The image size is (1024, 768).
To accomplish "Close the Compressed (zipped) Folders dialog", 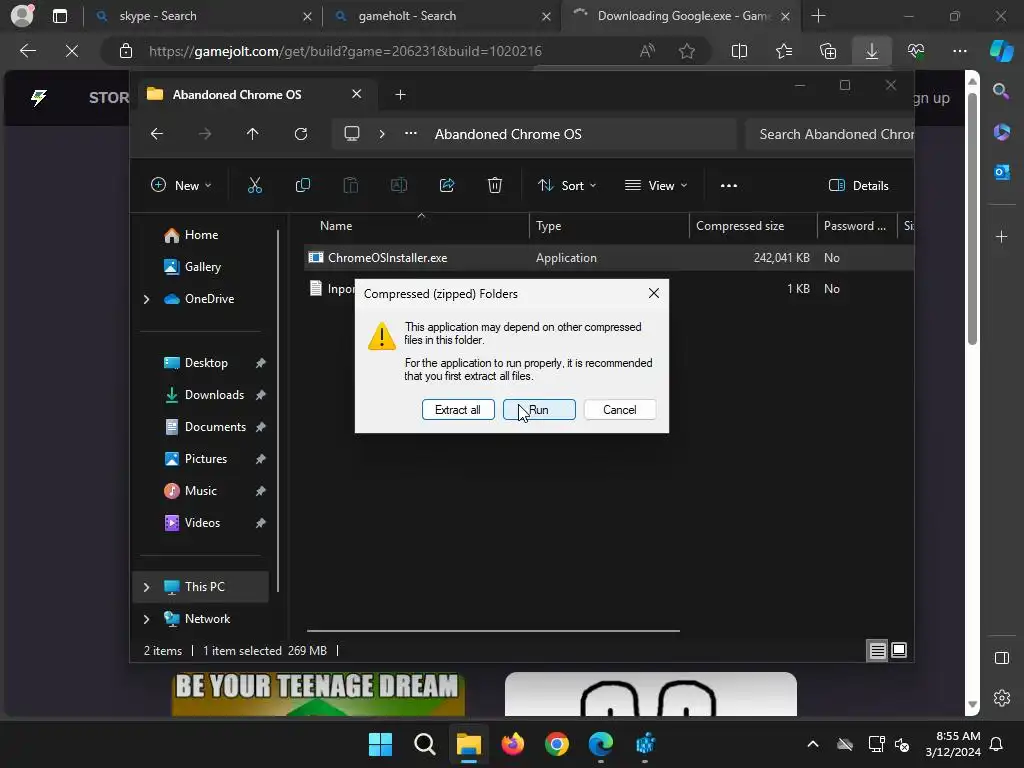I will (654, 293).
